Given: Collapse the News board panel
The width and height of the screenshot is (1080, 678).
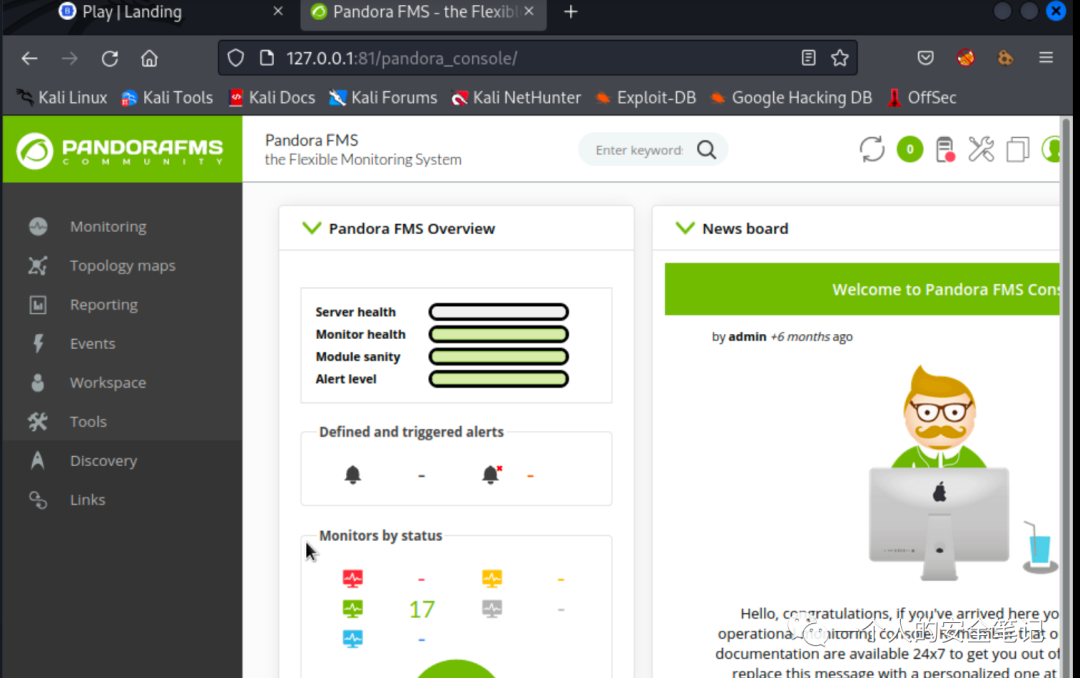Looking at the screenshot, I should coord(685,228).
